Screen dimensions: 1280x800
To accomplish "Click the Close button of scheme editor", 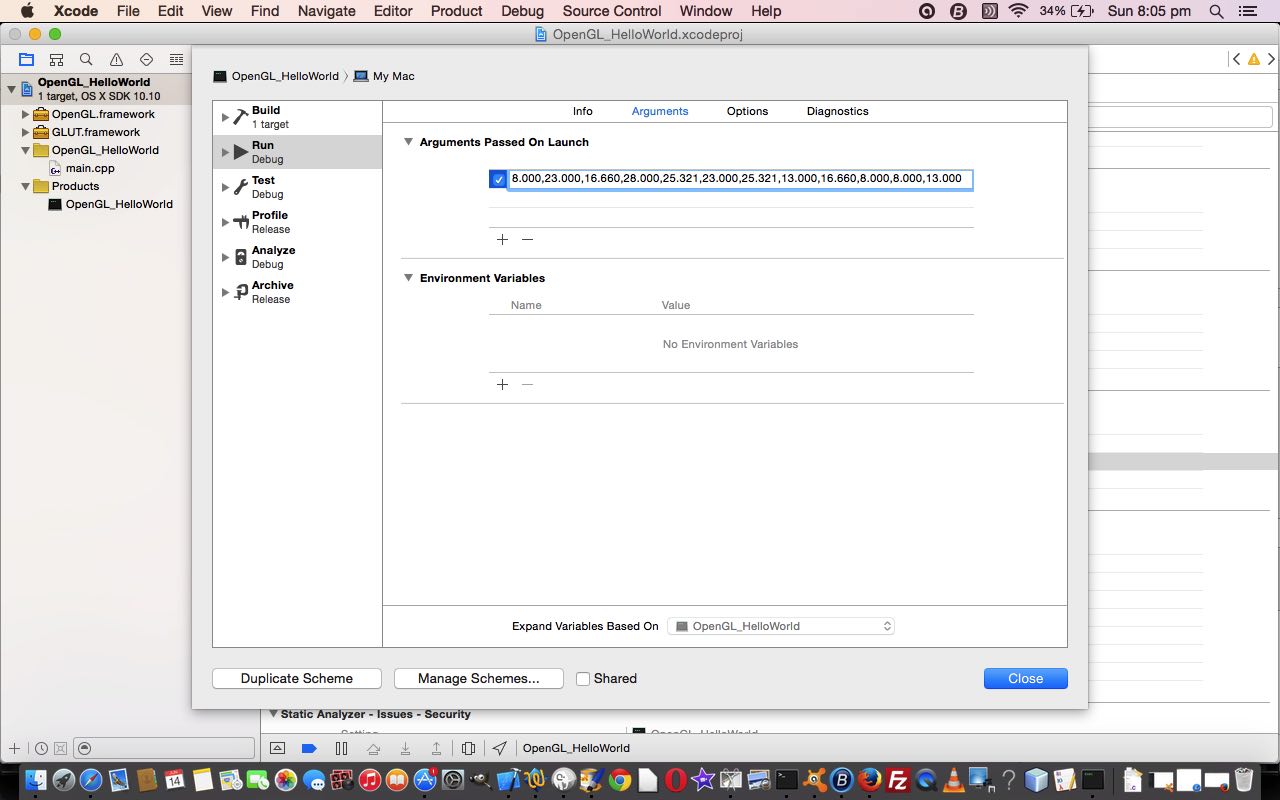I will (1026, 678).
